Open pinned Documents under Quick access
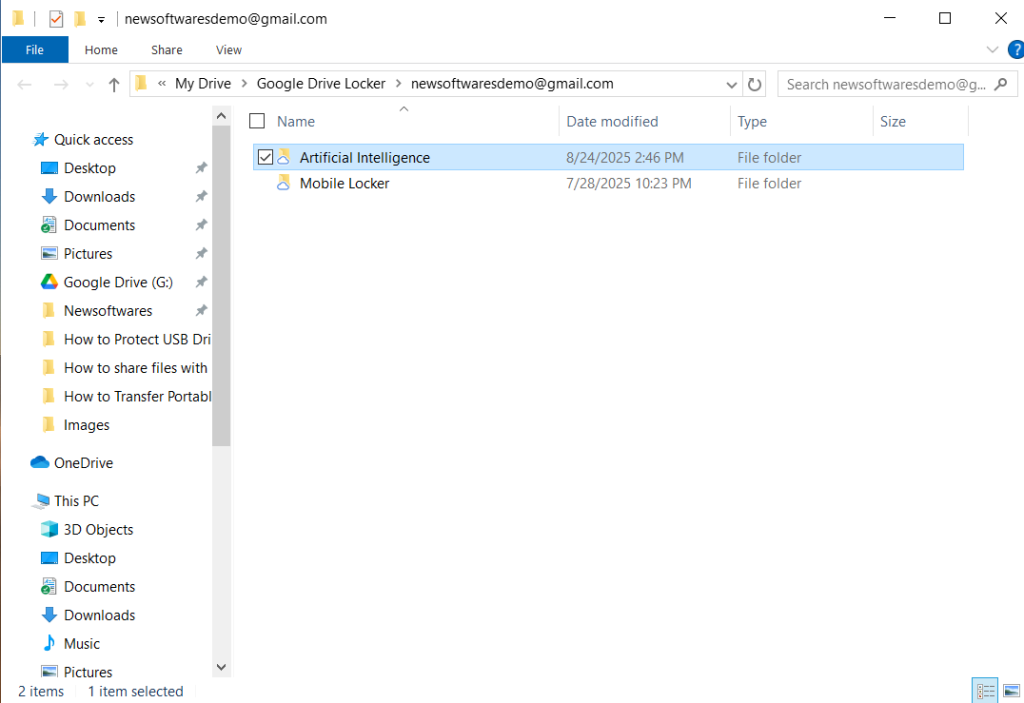Screen dimensions: 1024x703 pyautogui.click(x=99, y=225)
